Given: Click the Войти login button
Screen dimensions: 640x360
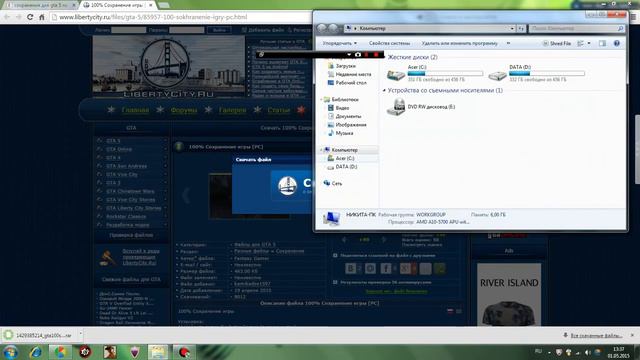Looking at the screenshot, I should point(219,30).
